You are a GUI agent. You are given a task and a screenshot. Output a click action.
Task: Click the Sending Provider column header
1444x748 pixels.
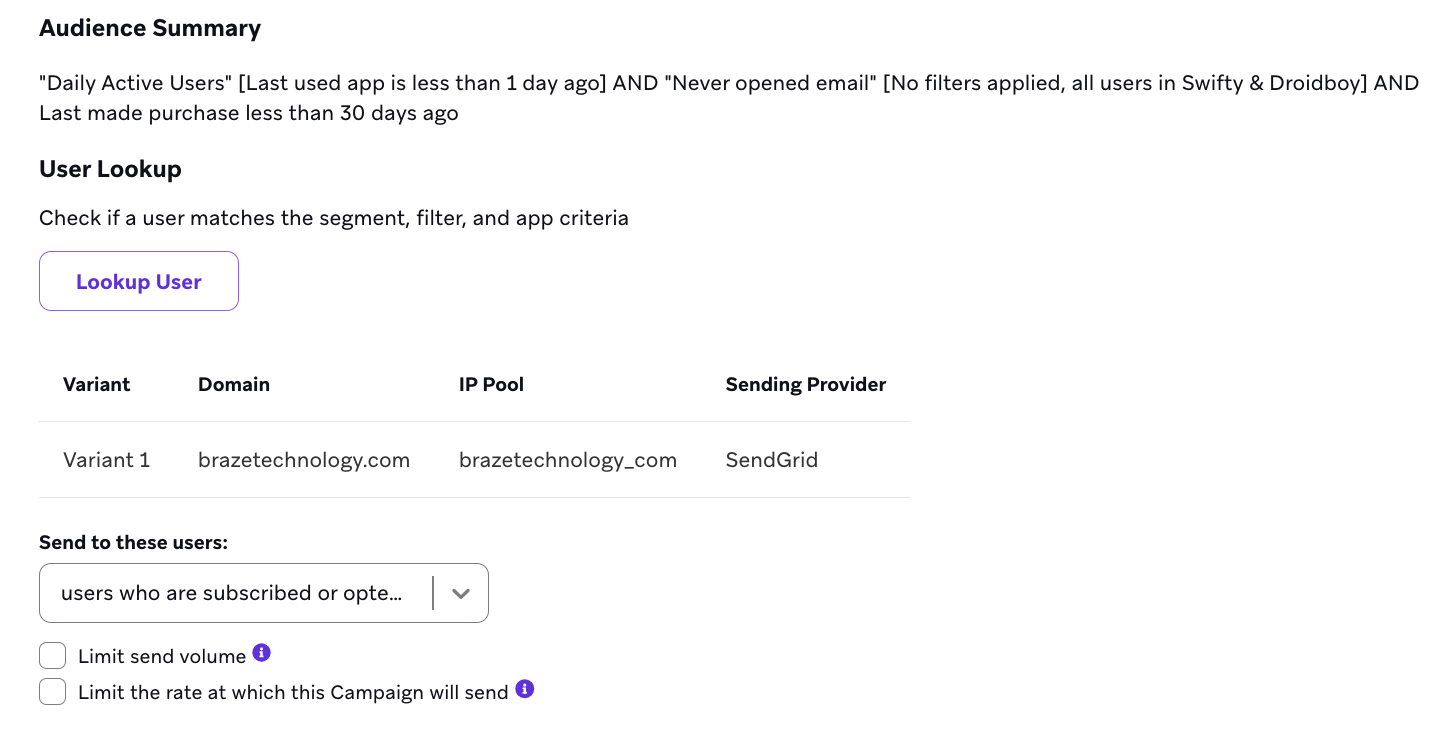pyautogui.click(x=805, y=384)
